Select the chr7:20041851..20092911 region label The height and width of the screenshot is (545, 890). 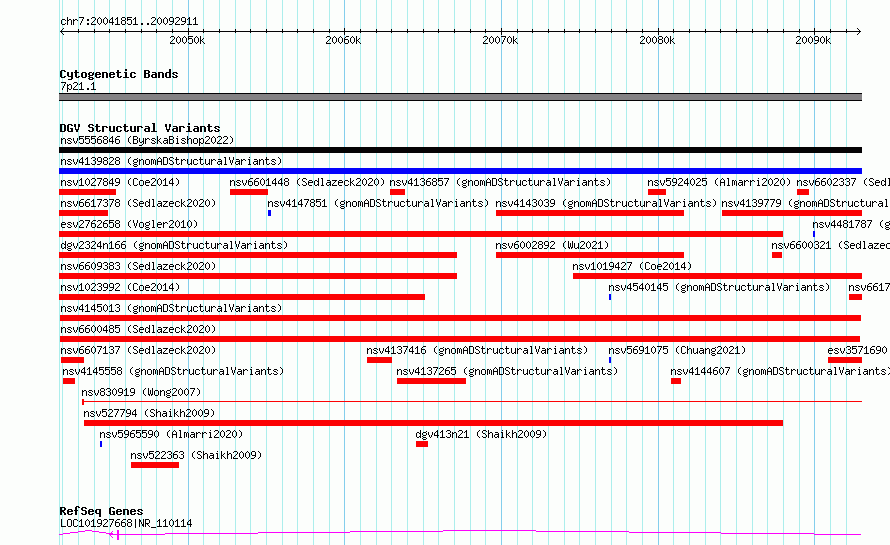129,22
